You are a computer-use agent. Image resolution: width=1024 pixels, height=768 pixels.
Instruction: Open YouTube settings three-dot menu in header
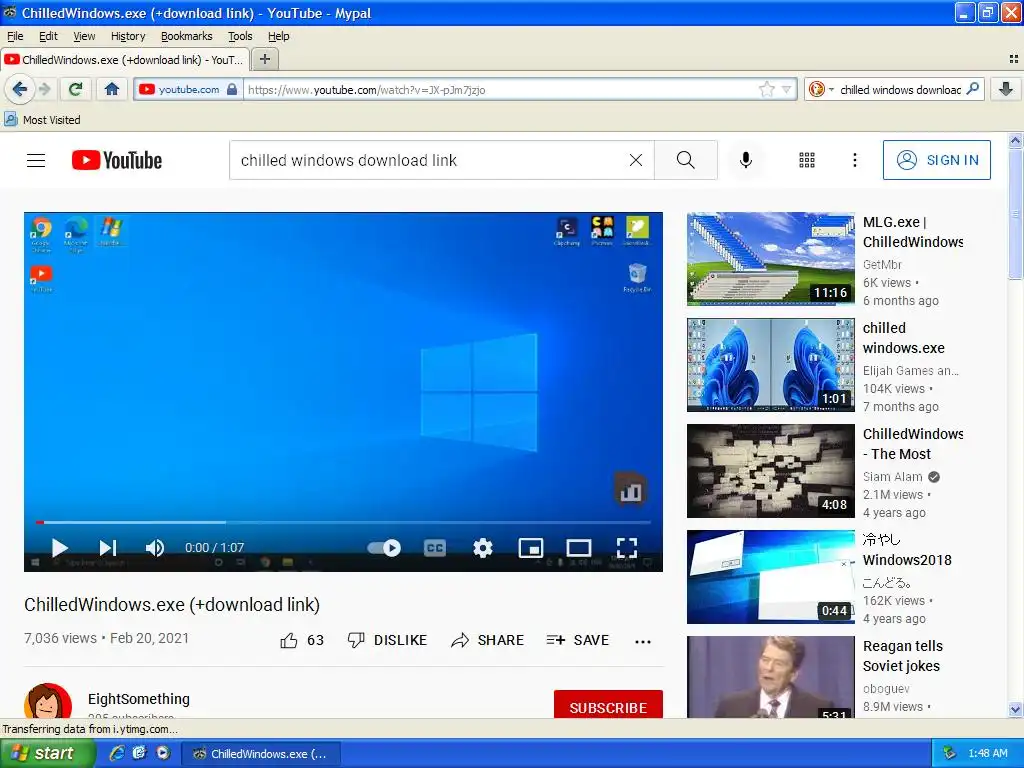pyautogui.click(x=854, y=160)
